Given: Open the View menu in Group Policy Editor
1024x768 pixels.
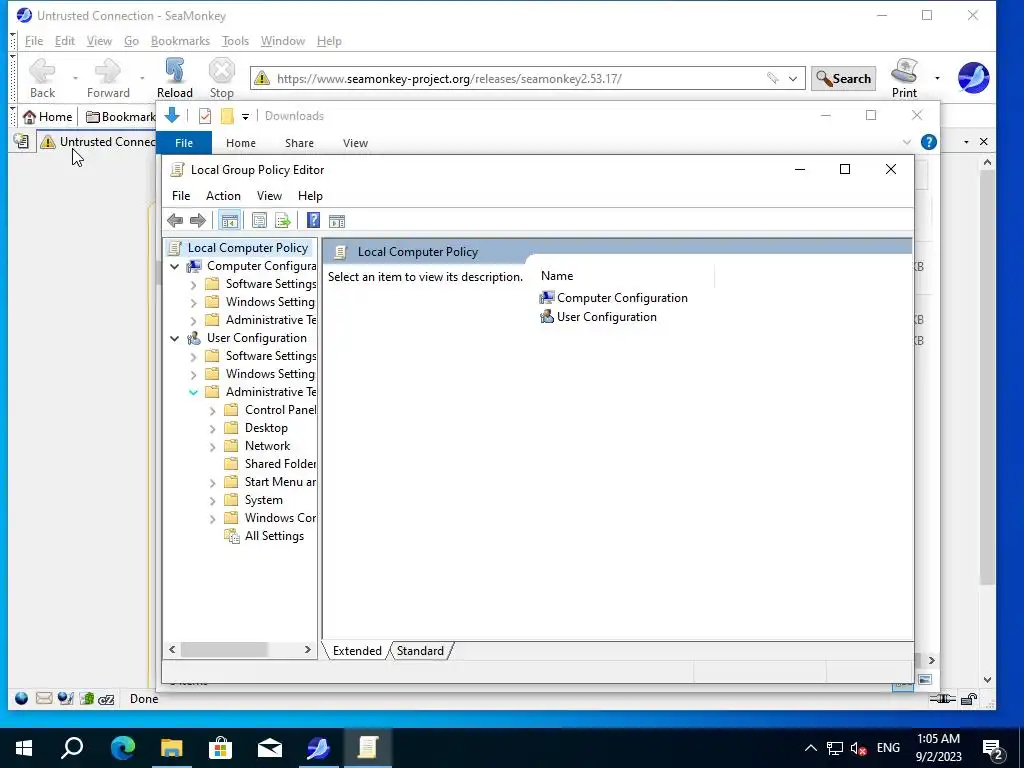Looking at the screenshot, I should coord(269,196).
